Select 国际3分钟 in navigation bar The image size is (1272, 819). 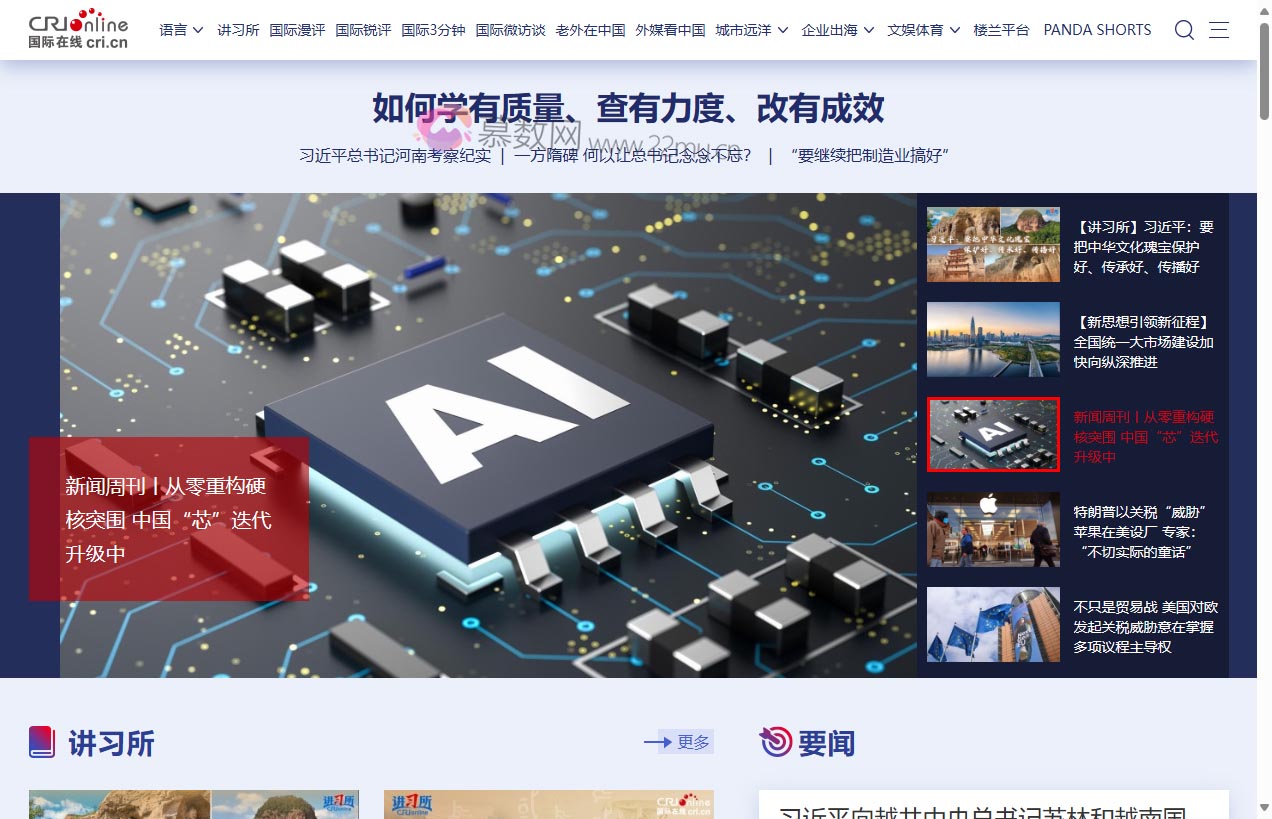(433, 30)
